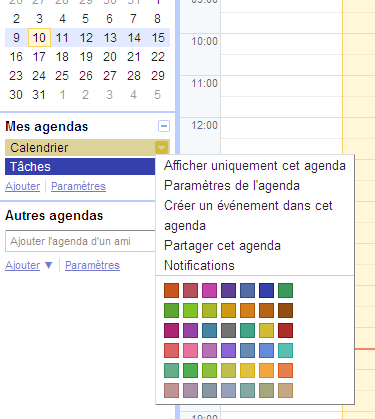
Task: Choose Créer un événement dans cet agenda
Action: pos(248,215)
